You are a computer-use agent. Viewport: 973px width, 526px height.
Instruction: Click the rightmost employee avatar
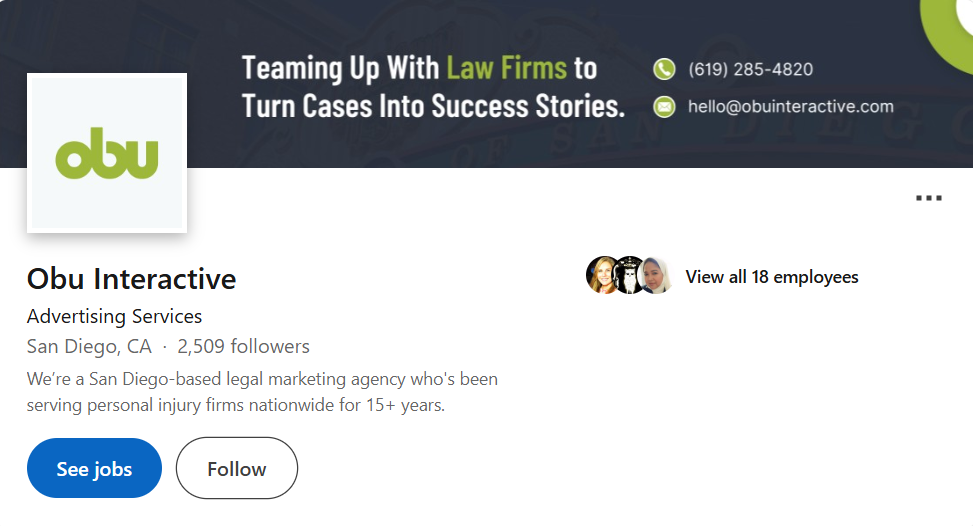[x=655, y=276]
